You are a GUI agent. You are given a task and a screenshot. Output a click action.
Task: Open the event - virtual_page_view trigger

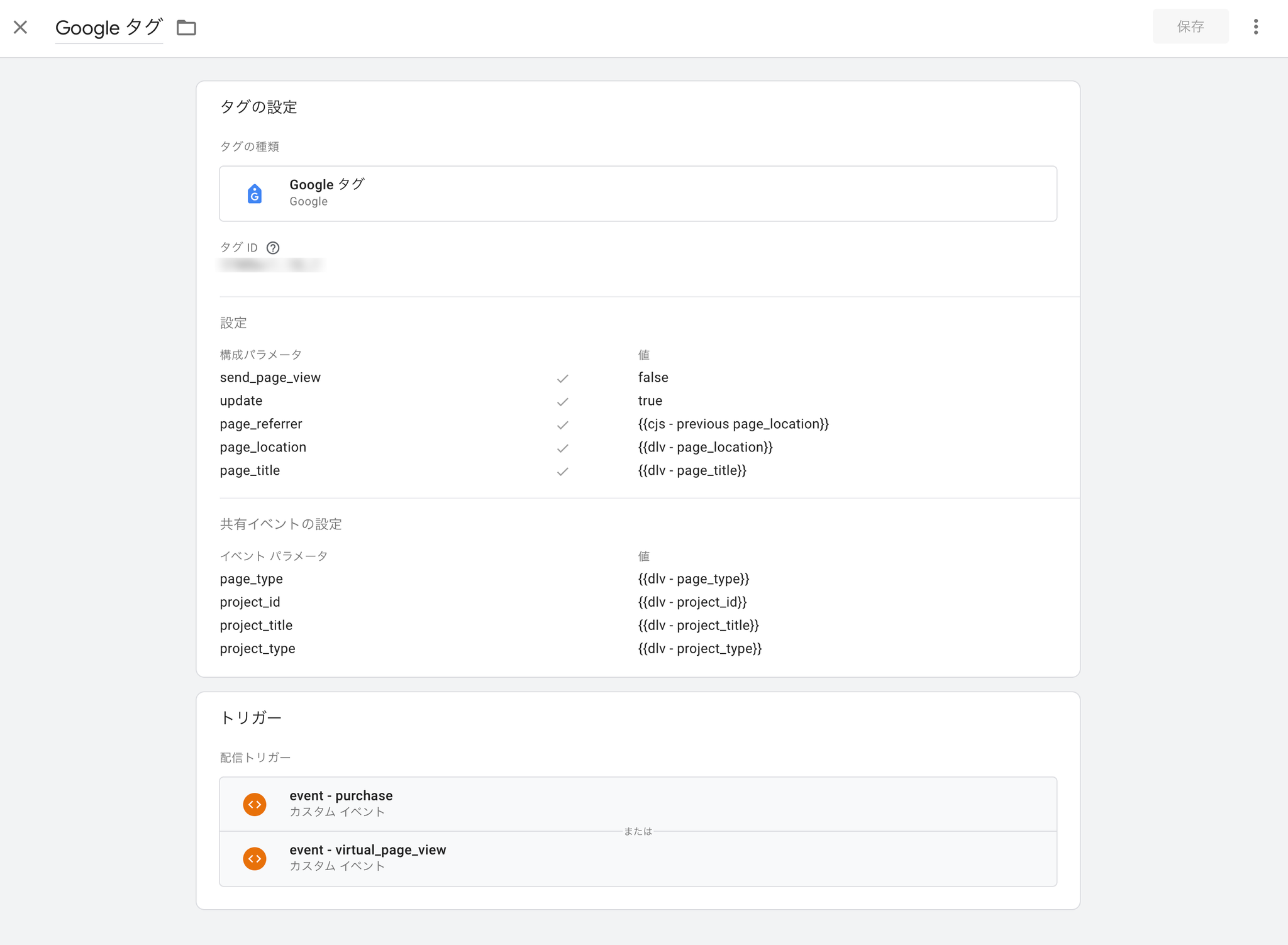tap(638, 859)
